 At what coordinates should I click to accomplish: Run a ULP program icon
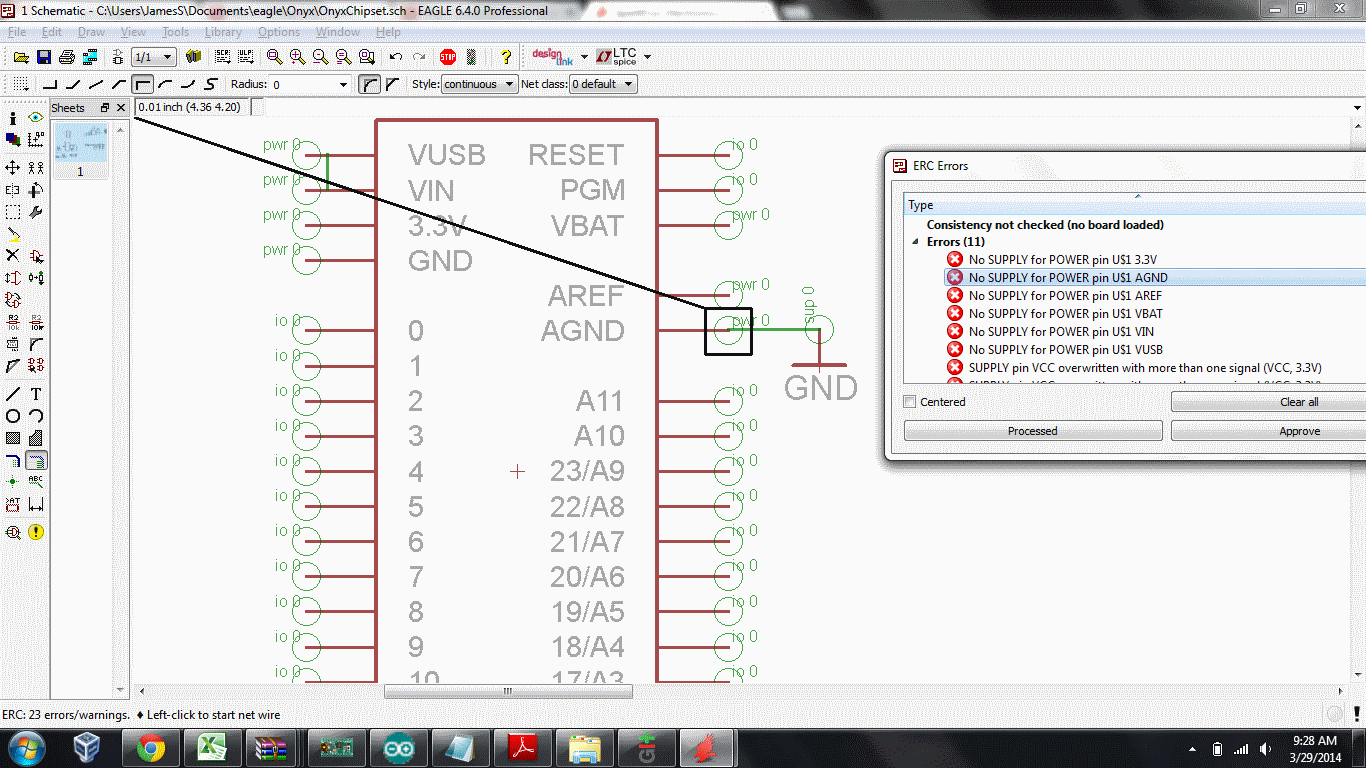tap(245, 57)
